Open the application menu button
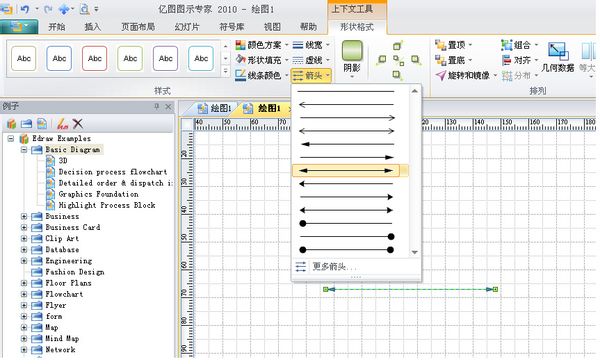This screenshot has width=600, height=364. (x=18, y=26)
